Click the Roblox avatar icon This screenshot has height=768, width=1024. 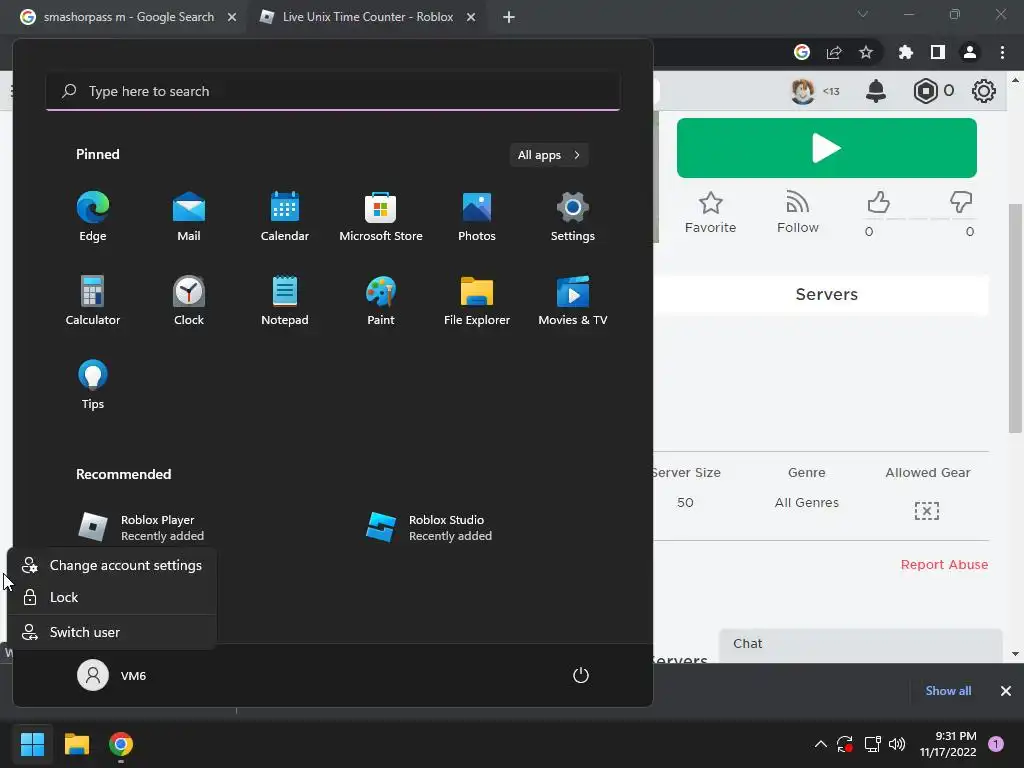803,91
